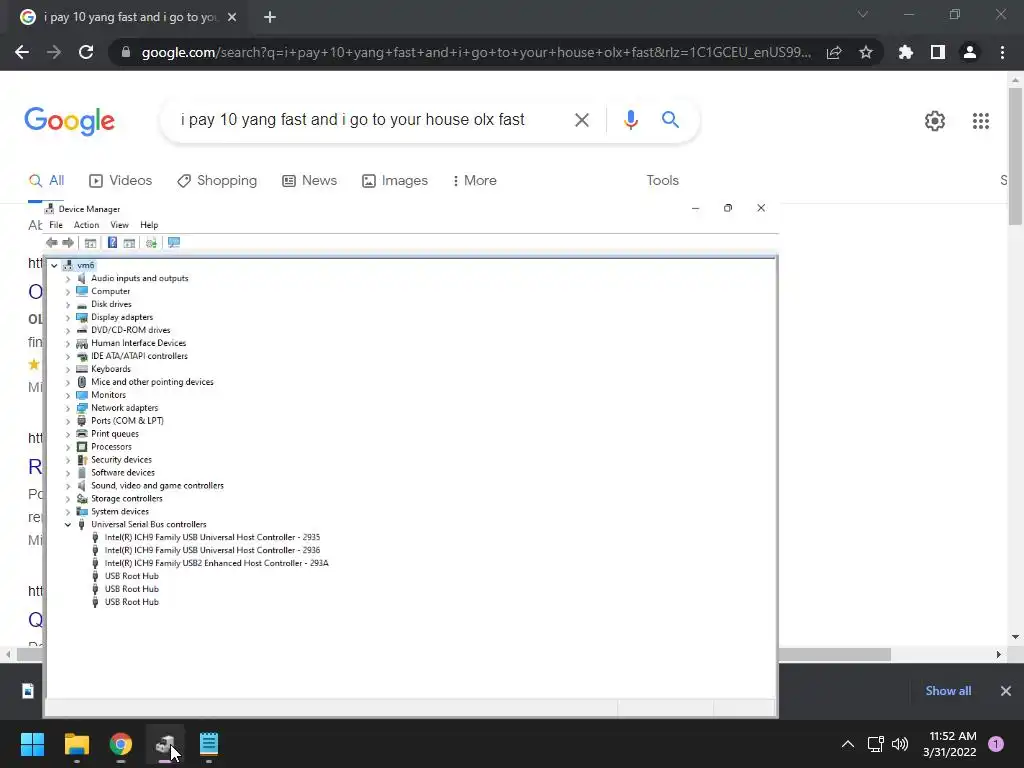This screenshot has height=768, width=1024.
Task: Expand Disk drives category
Action: tap(68, 304)
